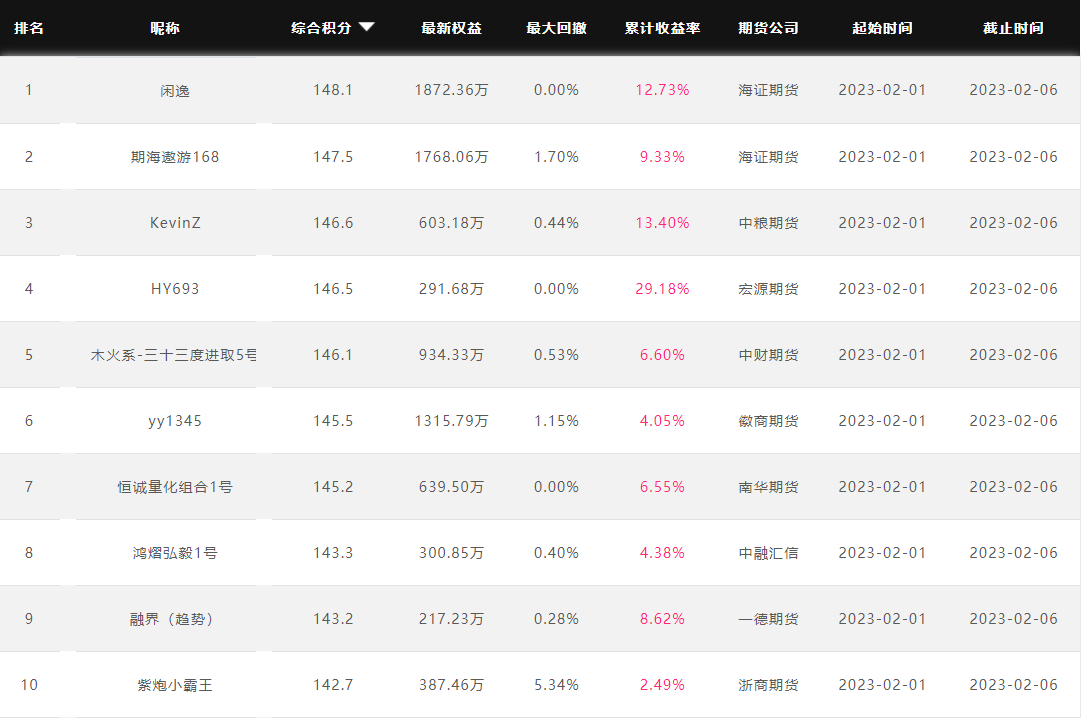Select the 最大回撤 column header

(x=556, y=28)
